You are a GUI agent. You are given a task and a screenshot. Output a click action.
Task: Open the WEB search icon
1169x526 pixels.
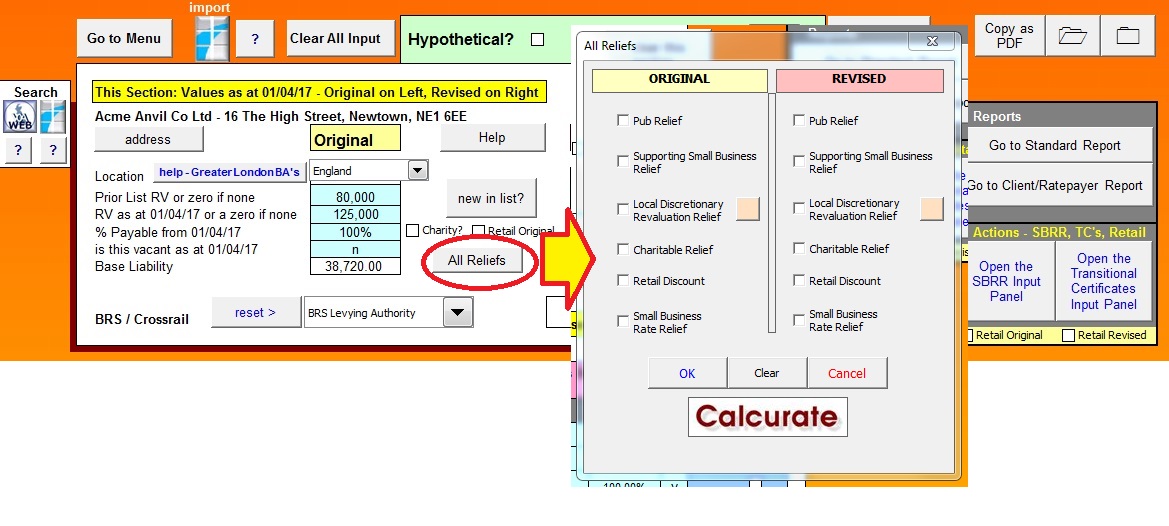tap(19, 117)
